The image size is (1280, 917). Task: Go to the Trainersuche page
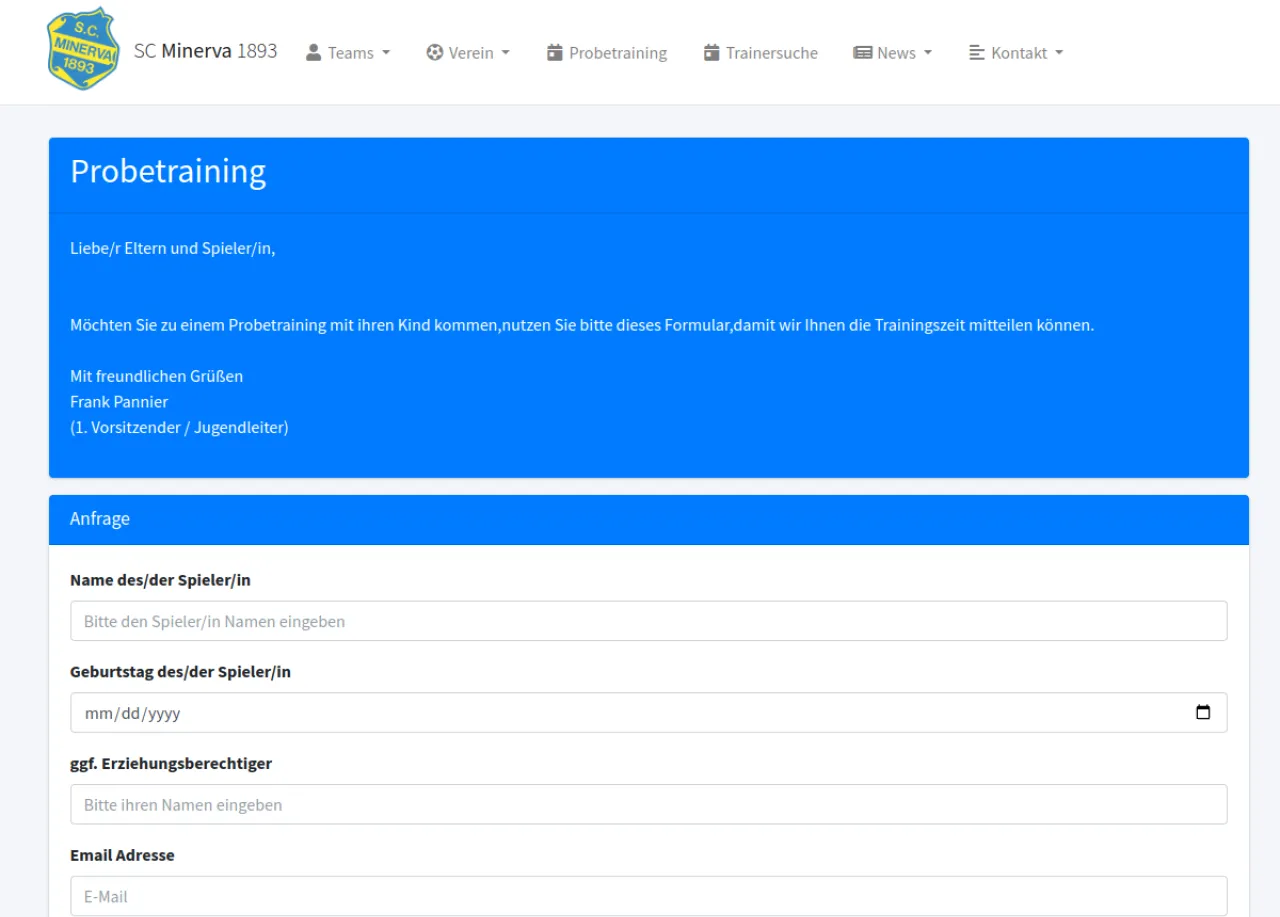coord(761,53)
